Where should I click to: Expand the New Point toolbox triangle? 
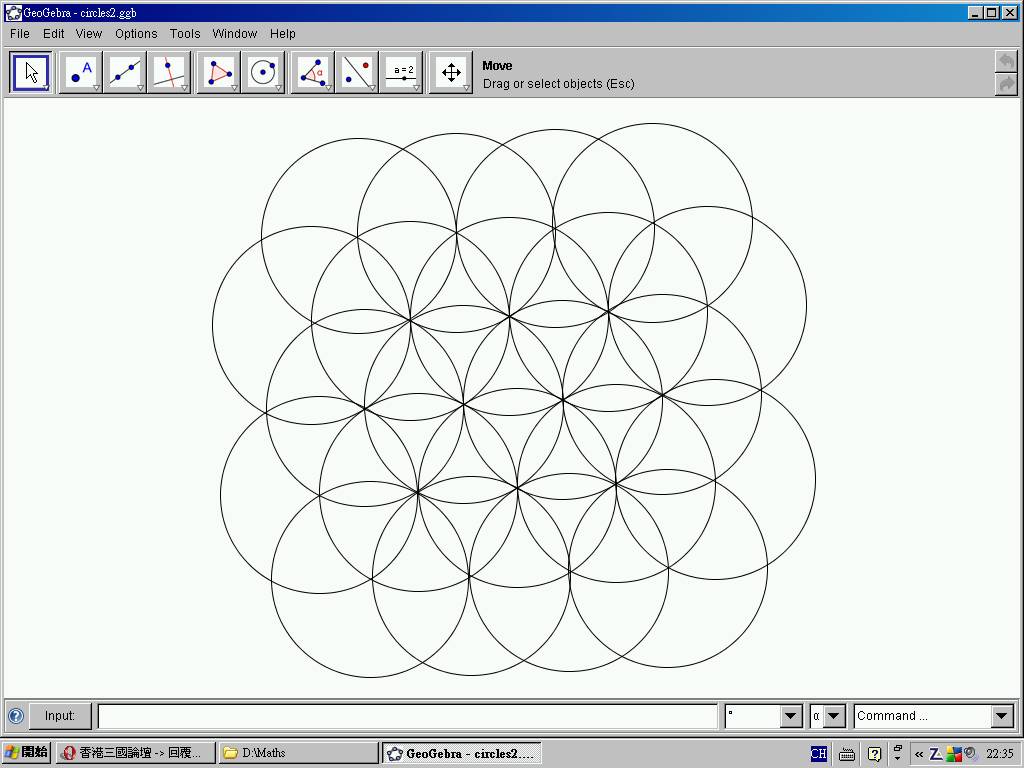point(96,88)
